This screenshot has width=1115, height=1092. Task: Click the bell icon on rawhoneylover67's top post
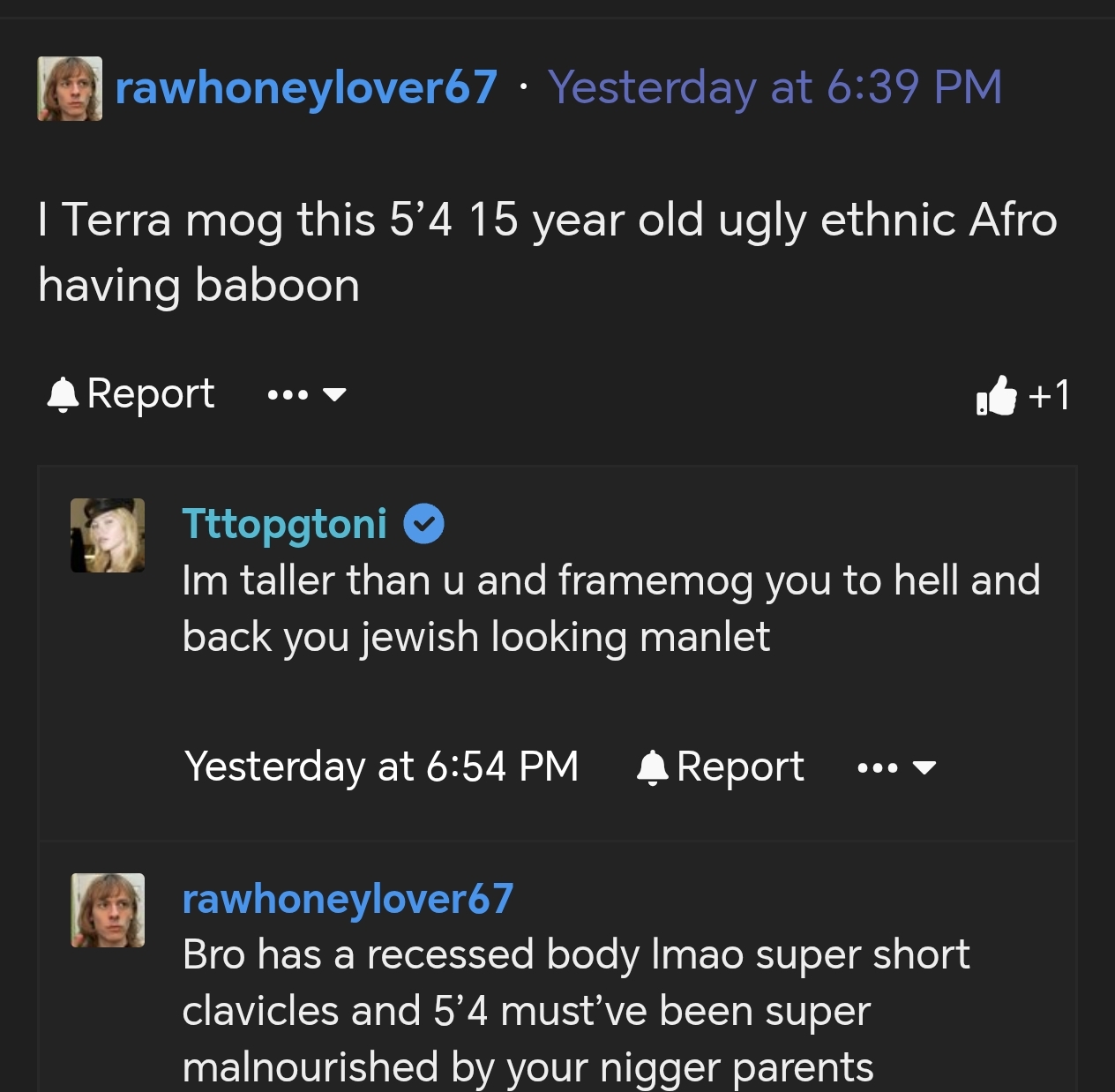pos(63,394)
